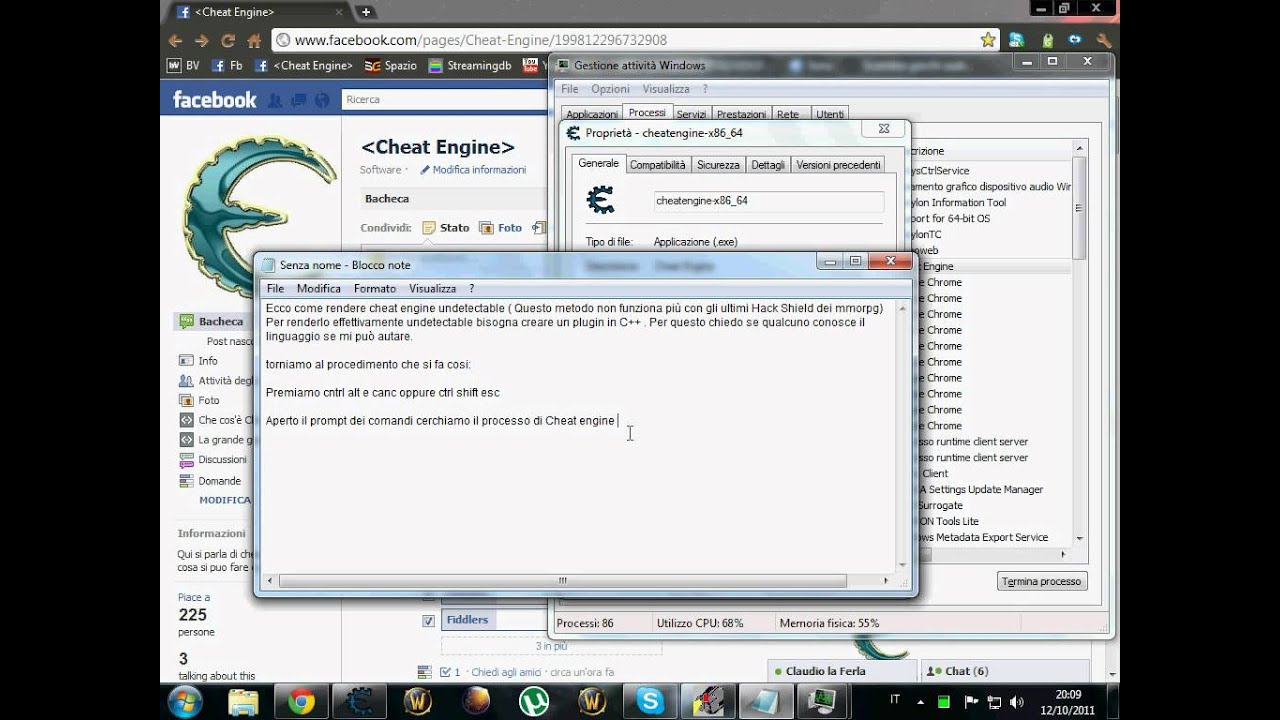Switch to Cheat Engine in taskbar

pos(360,702)
